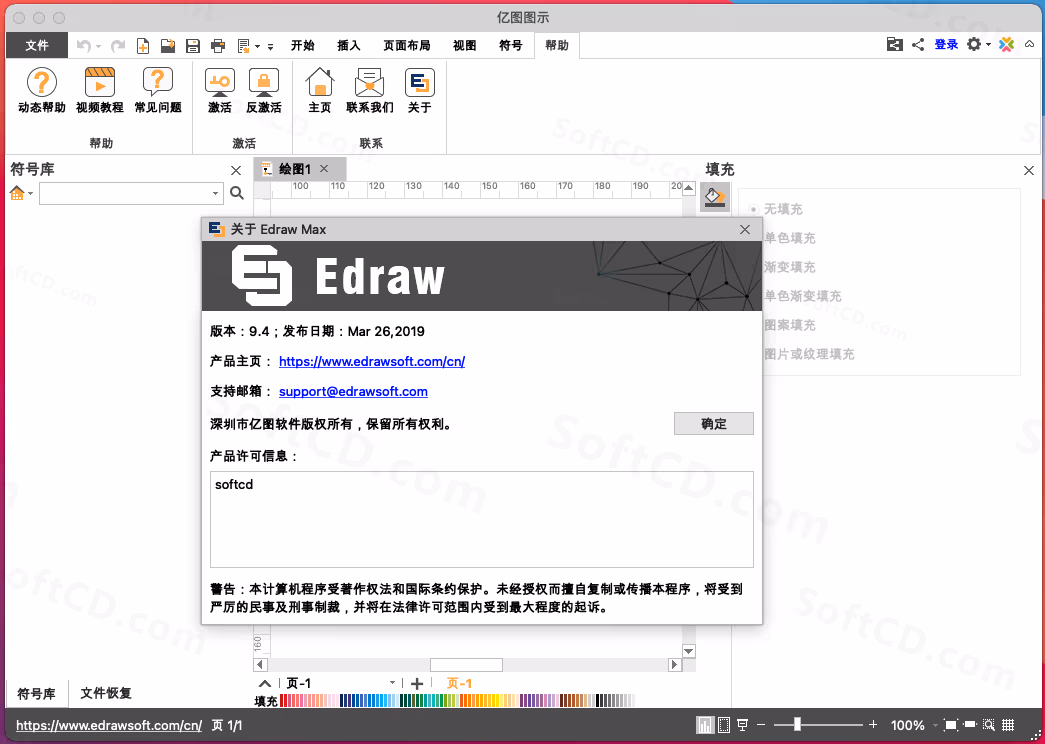Click the share icon at top right
Image resolution: width=1045 pixels, height=744 pixels.
coord(918,45)
